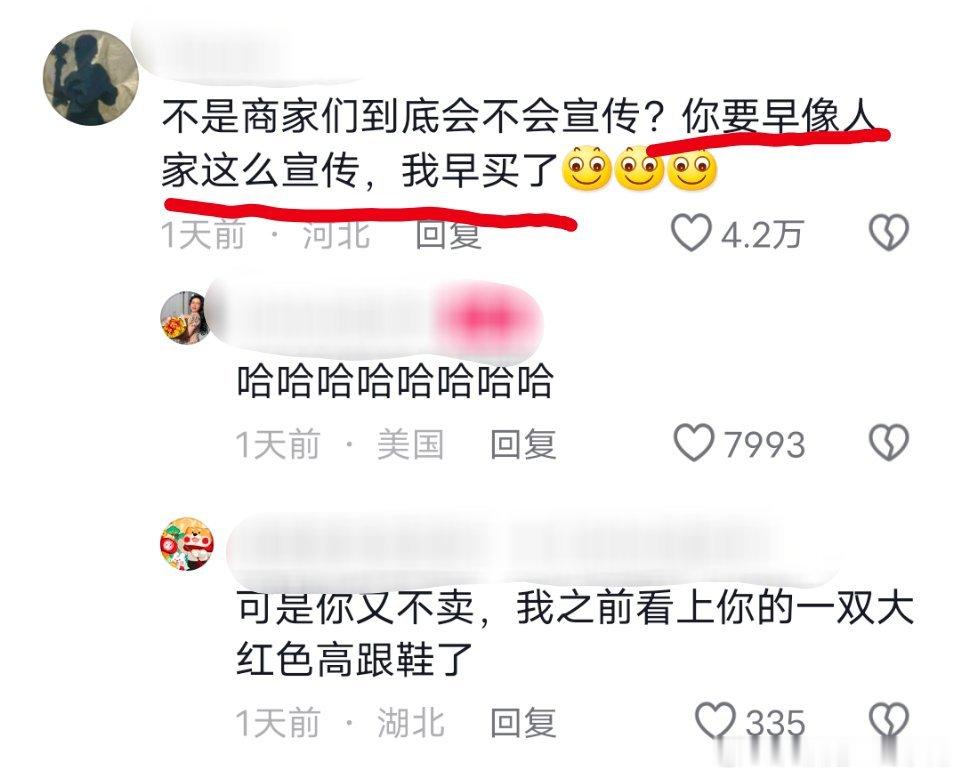Screen dimensions: 960x776
Task: Reply to the 哈哈哈哈 comment from 美国
Action: pyautogui.click(x=523, y=444)
